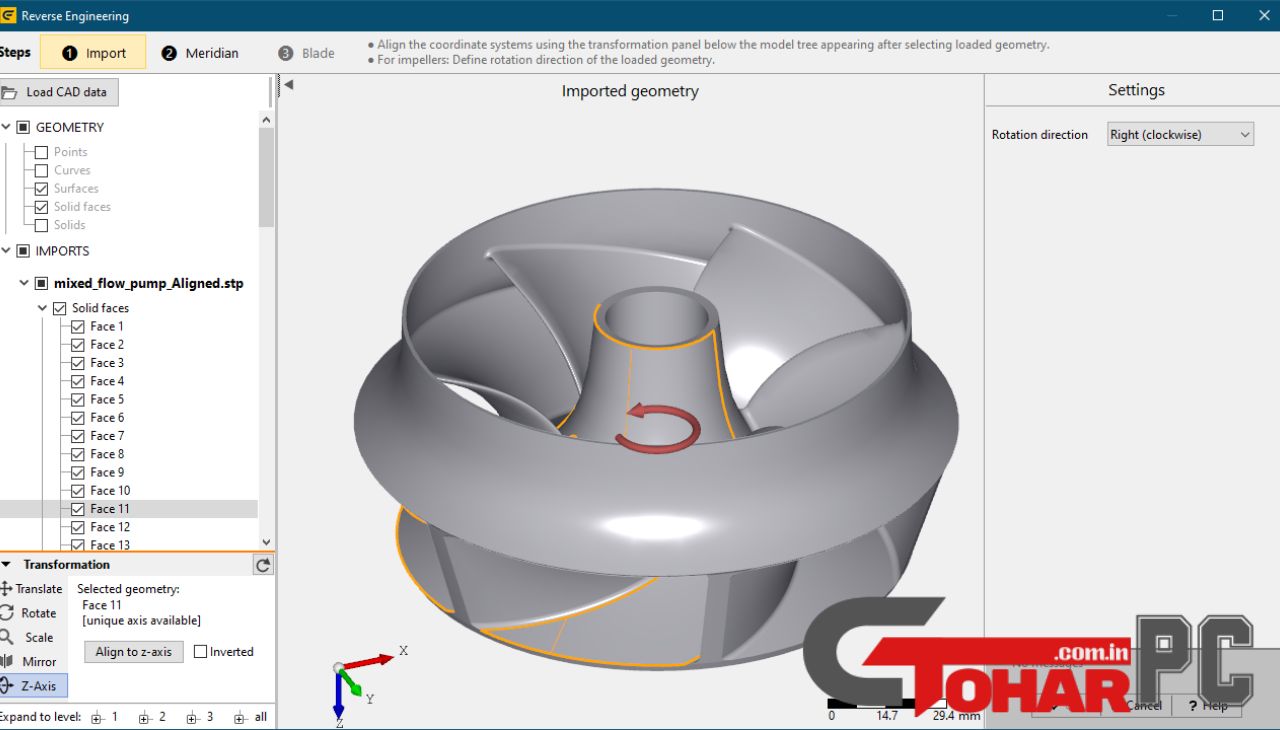Click the Help button
The height and width of the screenshot is (730, 1280).
[x=1207, y=705]
